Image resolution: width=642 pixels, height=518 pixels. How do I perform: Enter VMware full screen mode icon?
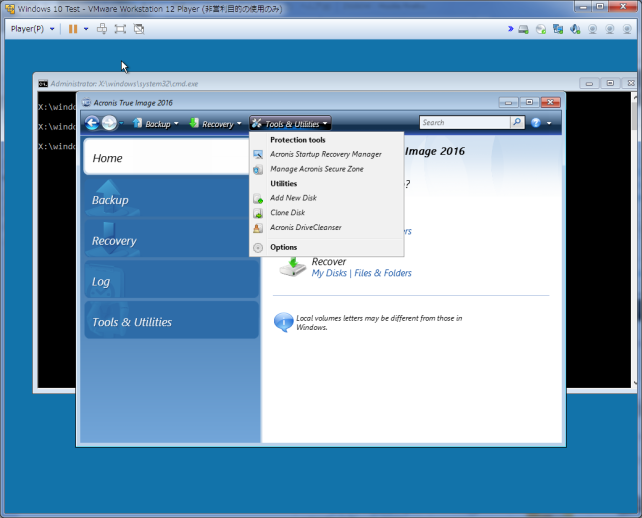[x=120, y=29]
